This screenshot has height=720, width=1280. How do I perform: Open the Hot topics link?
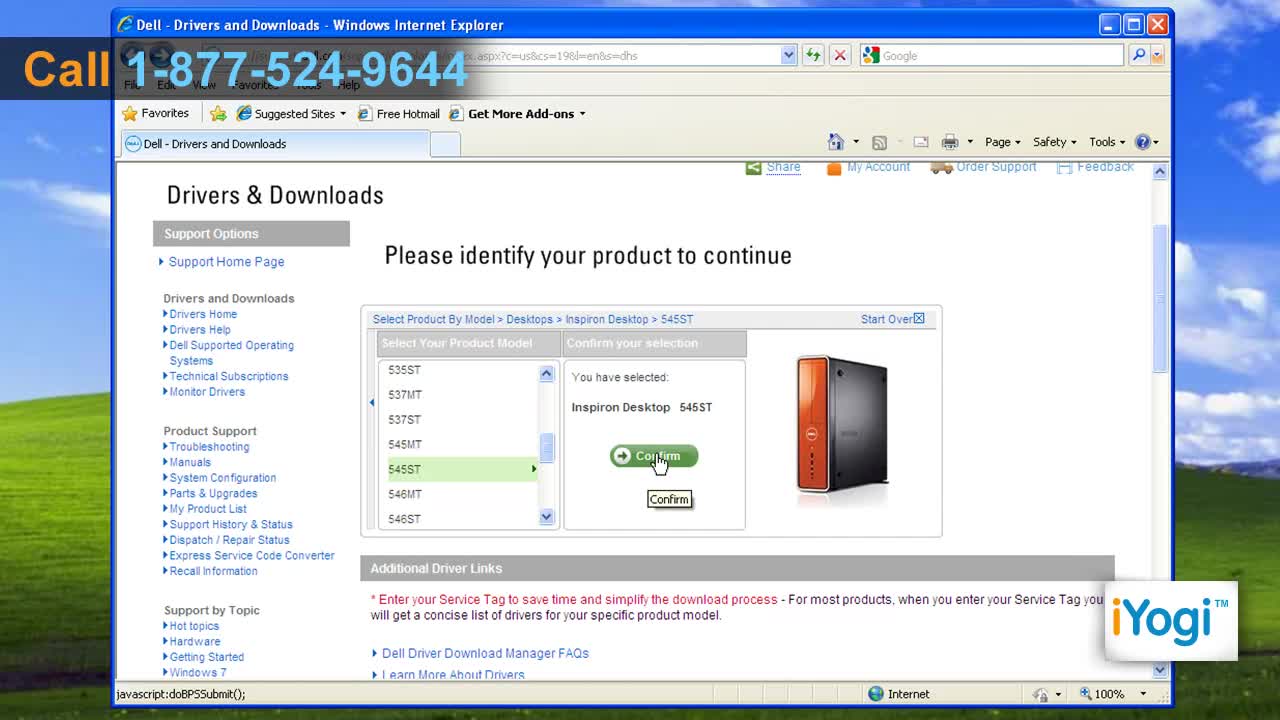[194, 626]
